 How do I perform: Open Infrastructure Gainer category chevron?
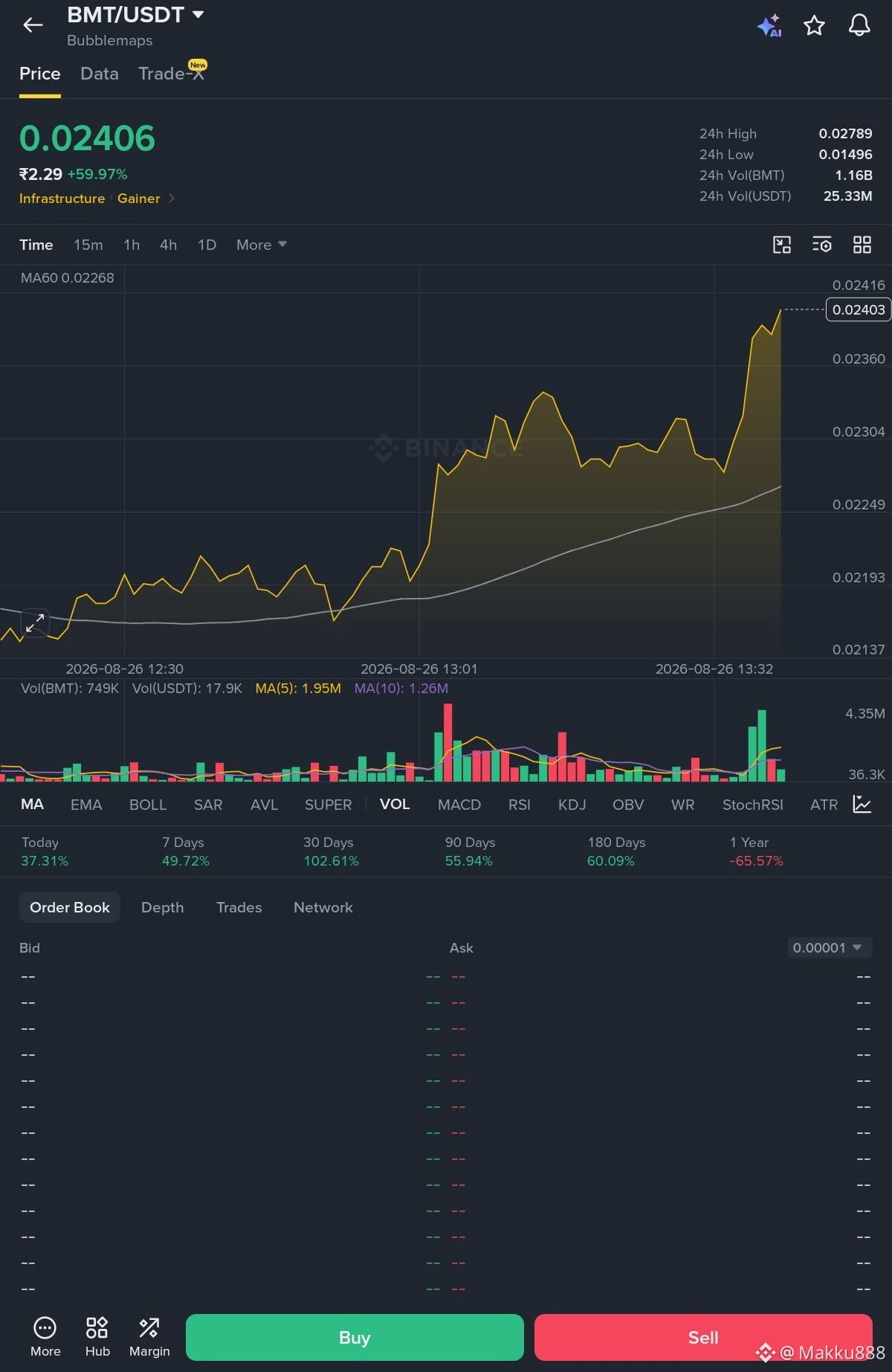(x=172, y=198)
